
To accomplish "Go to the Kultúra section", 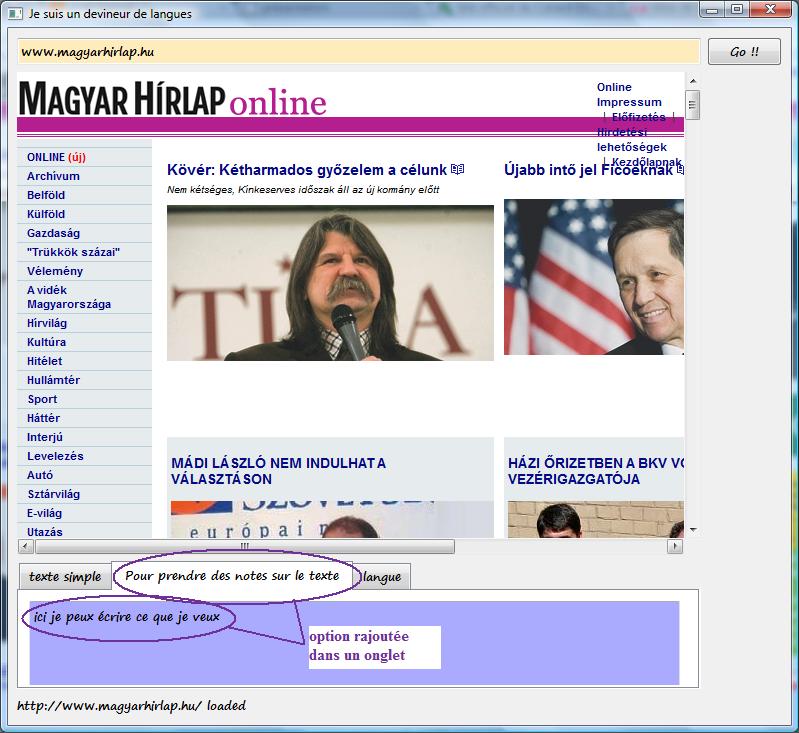I will [46, 342].
